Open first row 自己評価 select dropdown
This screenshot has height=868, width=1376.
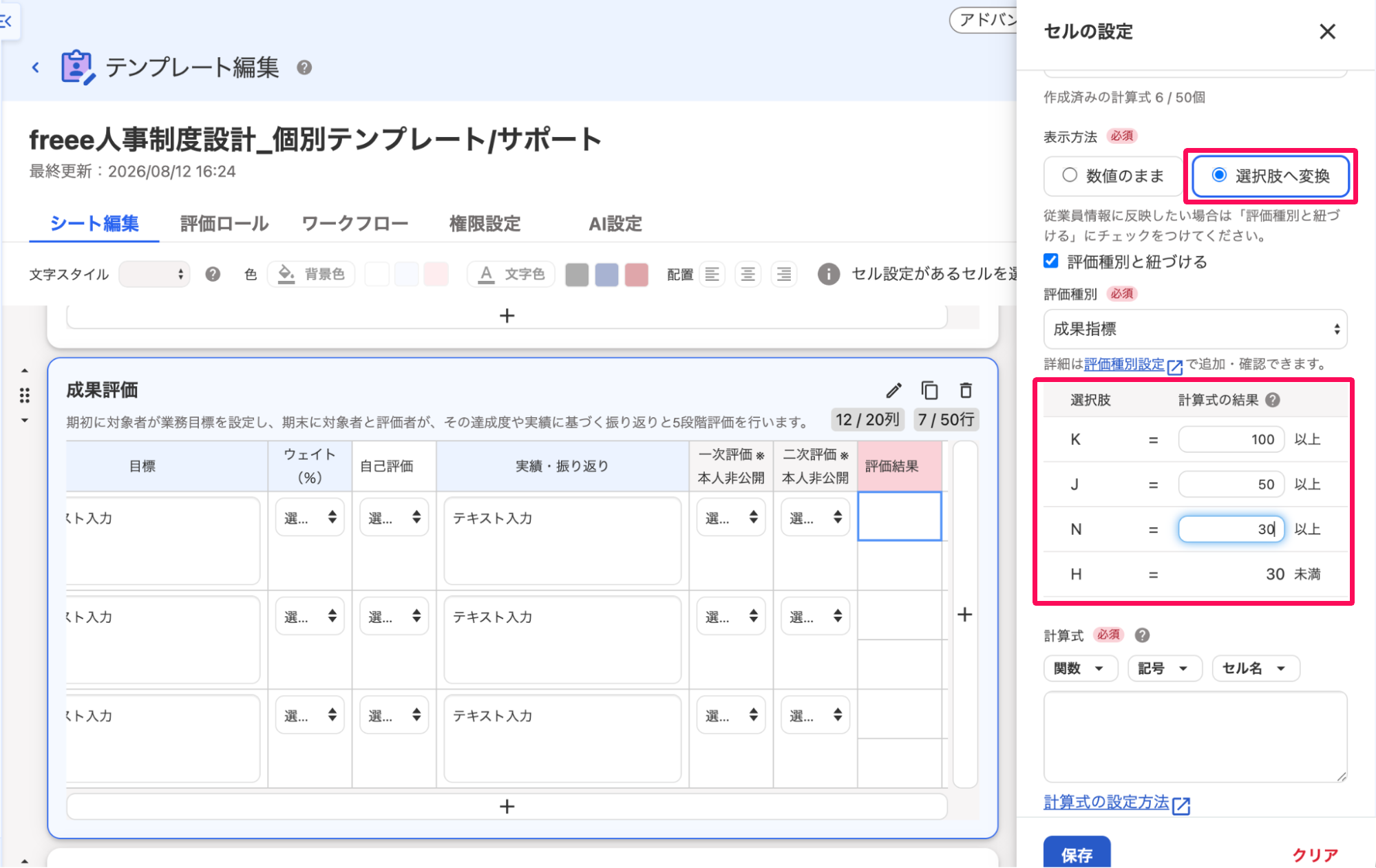click(394, 518)
